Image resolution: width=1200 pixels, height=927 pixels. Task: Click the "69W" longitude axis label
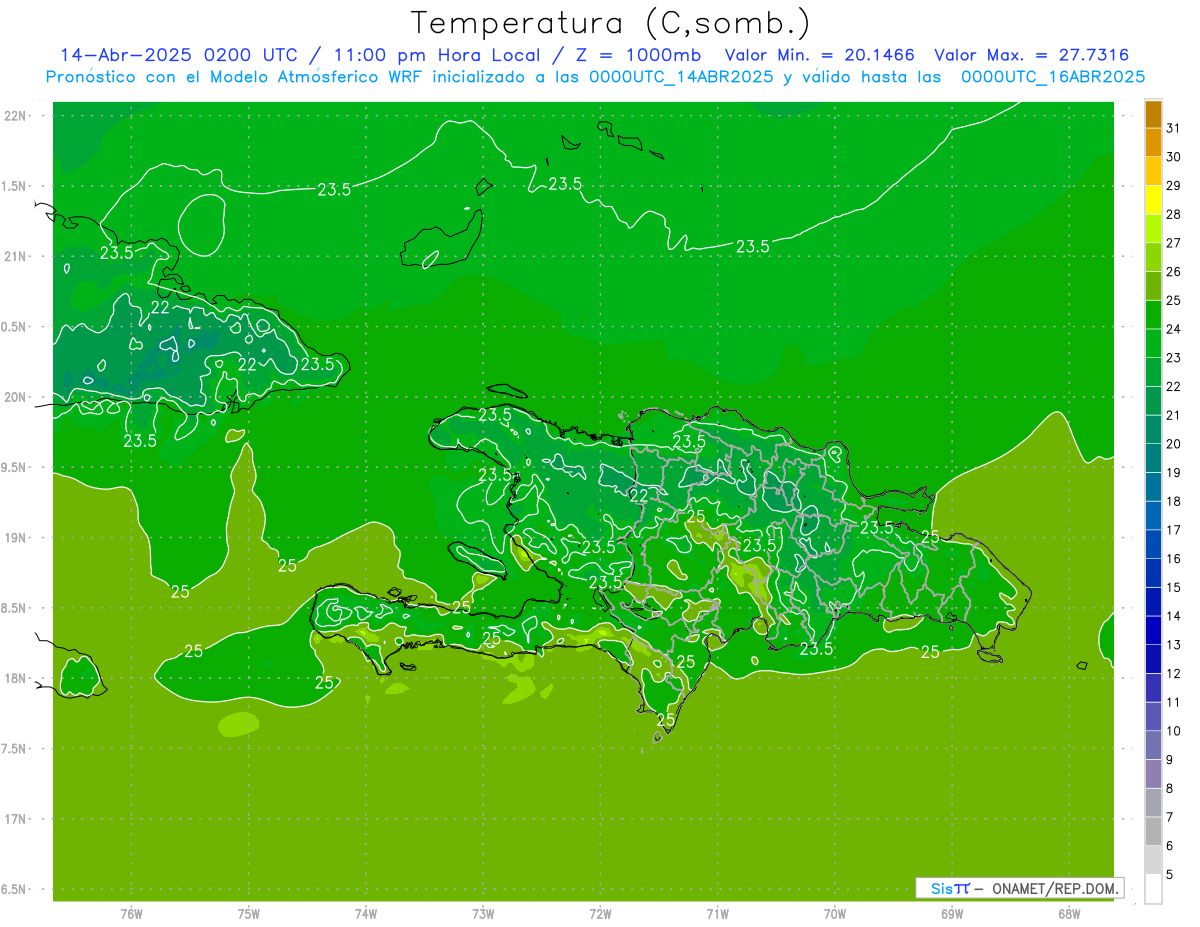pos(951,914)
